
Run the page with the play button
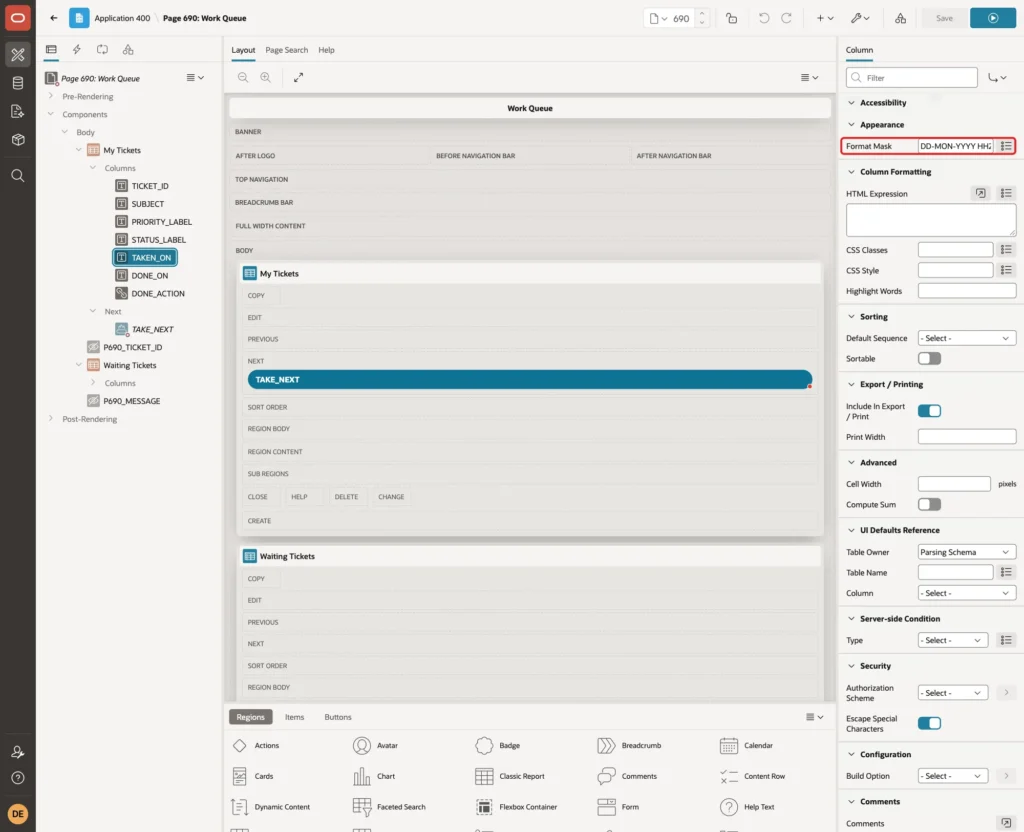(x=992, y=18)
